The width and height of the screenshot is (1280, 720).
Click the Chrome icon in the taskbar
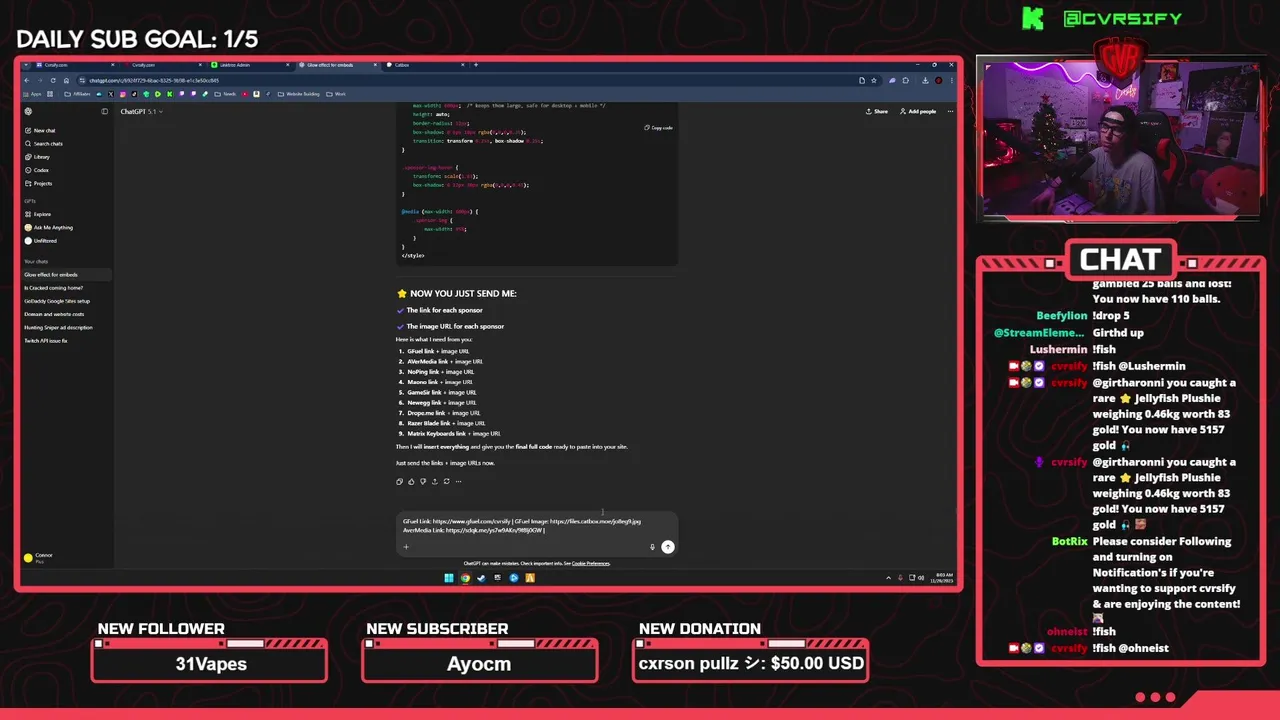pos(465,578)
